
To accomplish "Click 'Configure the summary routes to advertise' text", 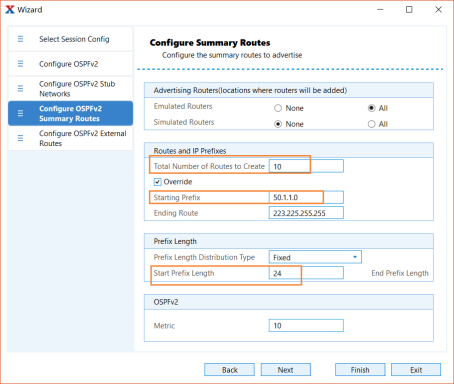I will (232, 55).
